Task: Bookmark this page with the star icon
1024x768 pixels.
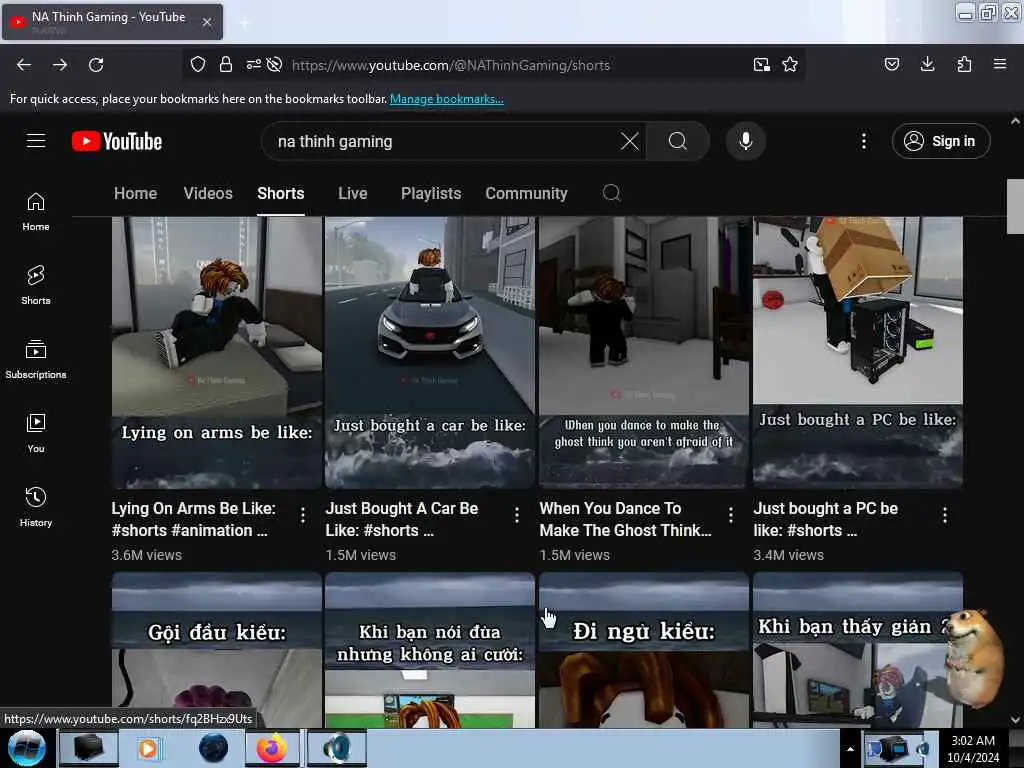Action: pos(790,64)
